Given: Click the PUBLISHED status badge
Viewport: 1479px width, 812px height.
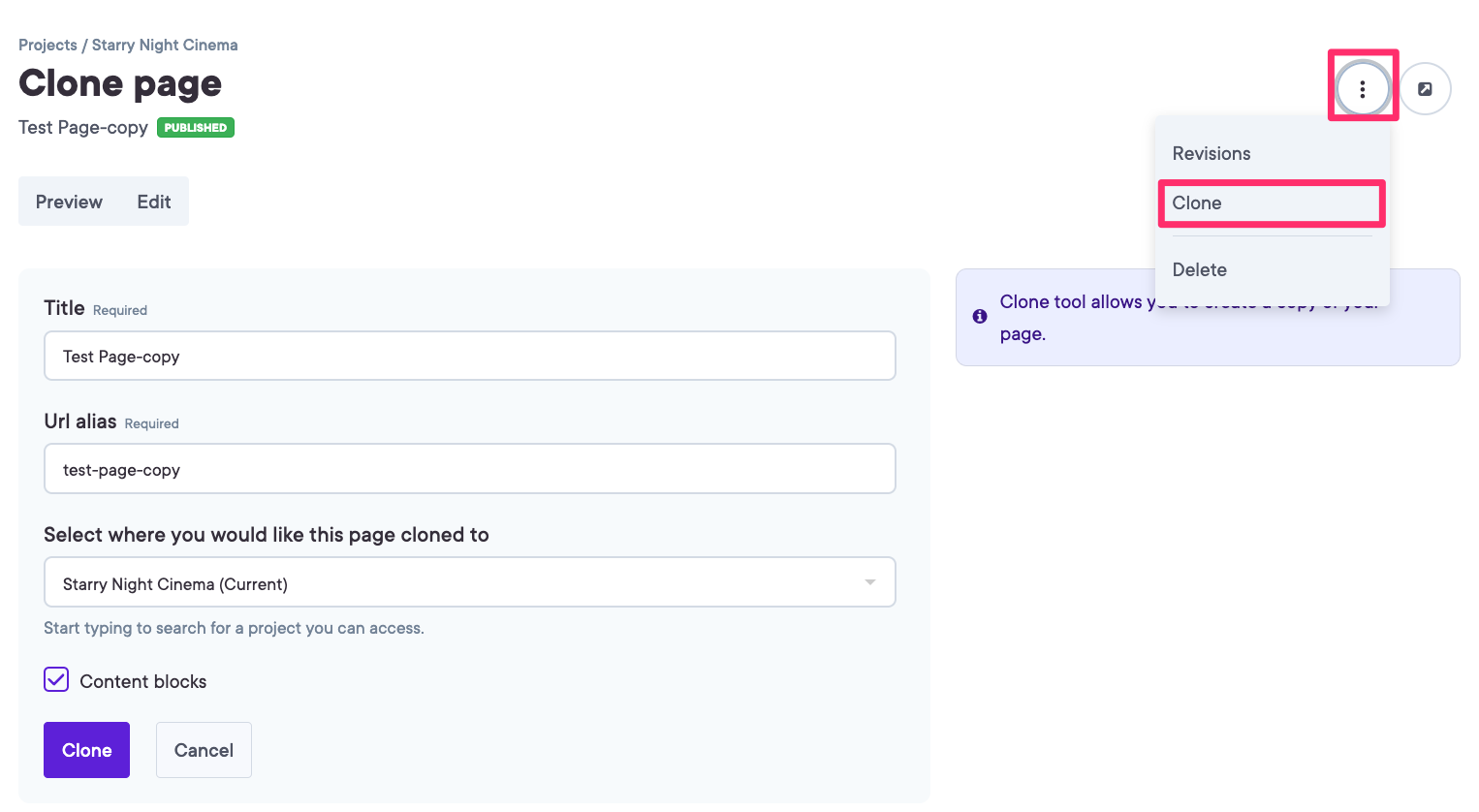Looking at the screenshot, I should tap(195, 127).
